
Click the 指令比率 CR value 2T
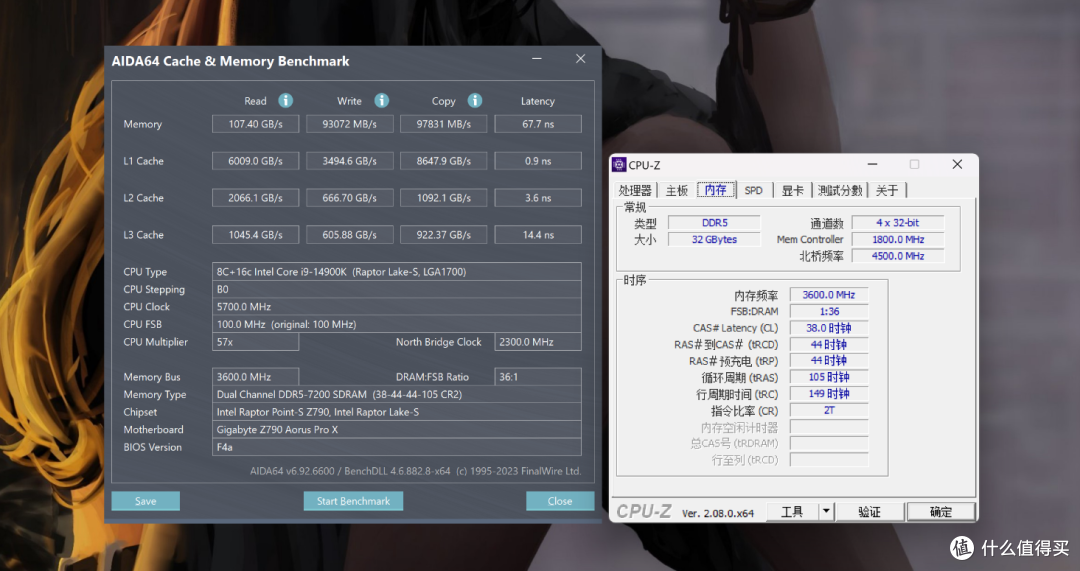(829, 411)
